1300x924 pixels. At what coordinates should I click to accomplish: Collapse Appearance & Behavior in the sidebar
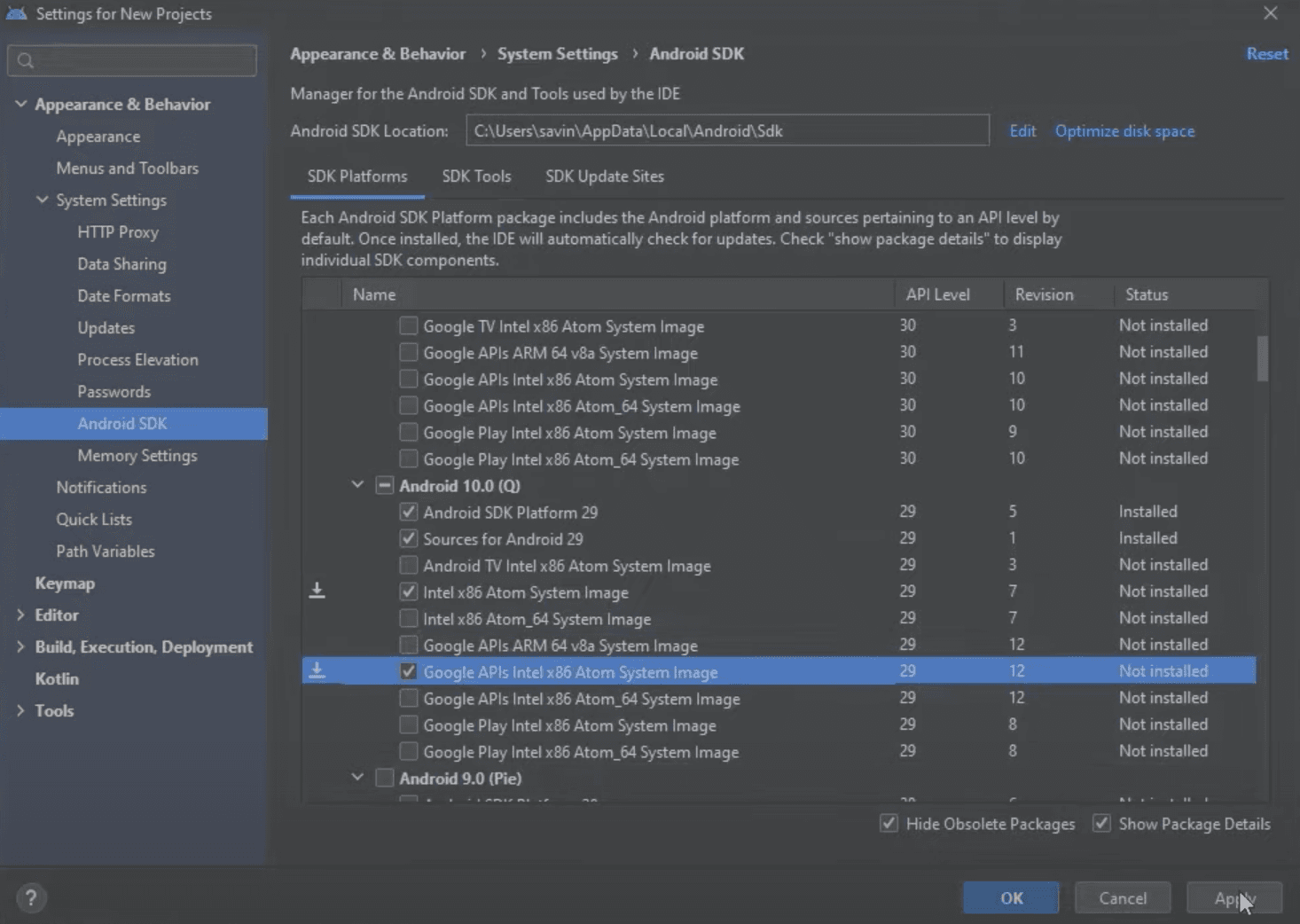tap(20, 104)
